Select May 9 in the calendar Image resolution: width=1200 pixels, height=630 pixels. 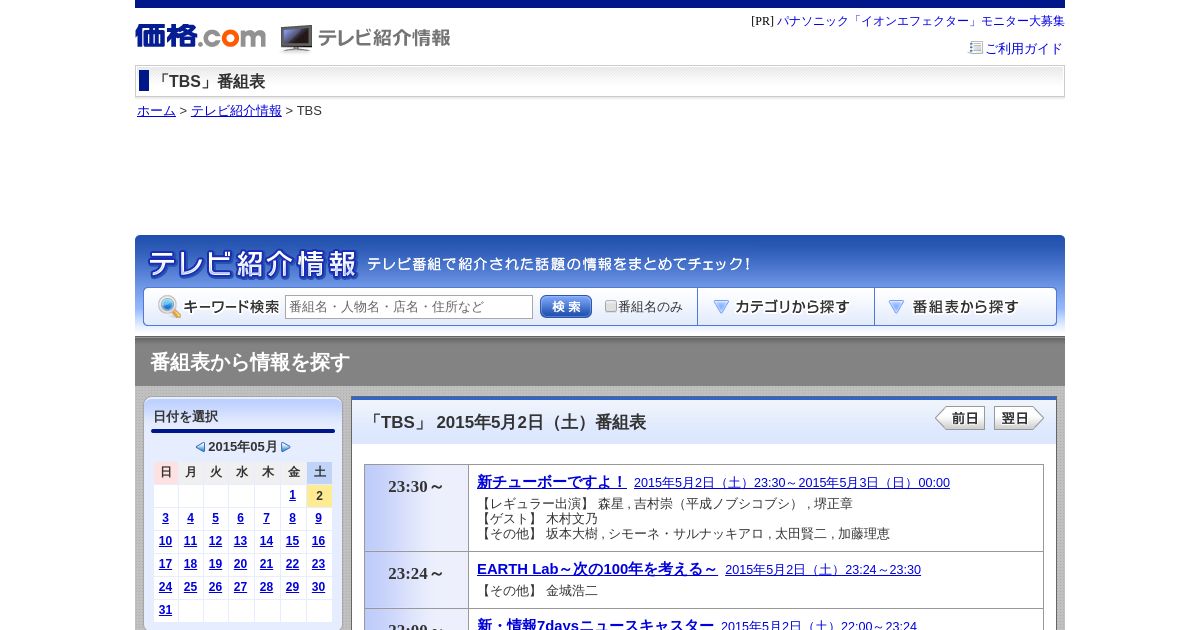[x=319, y=518]
